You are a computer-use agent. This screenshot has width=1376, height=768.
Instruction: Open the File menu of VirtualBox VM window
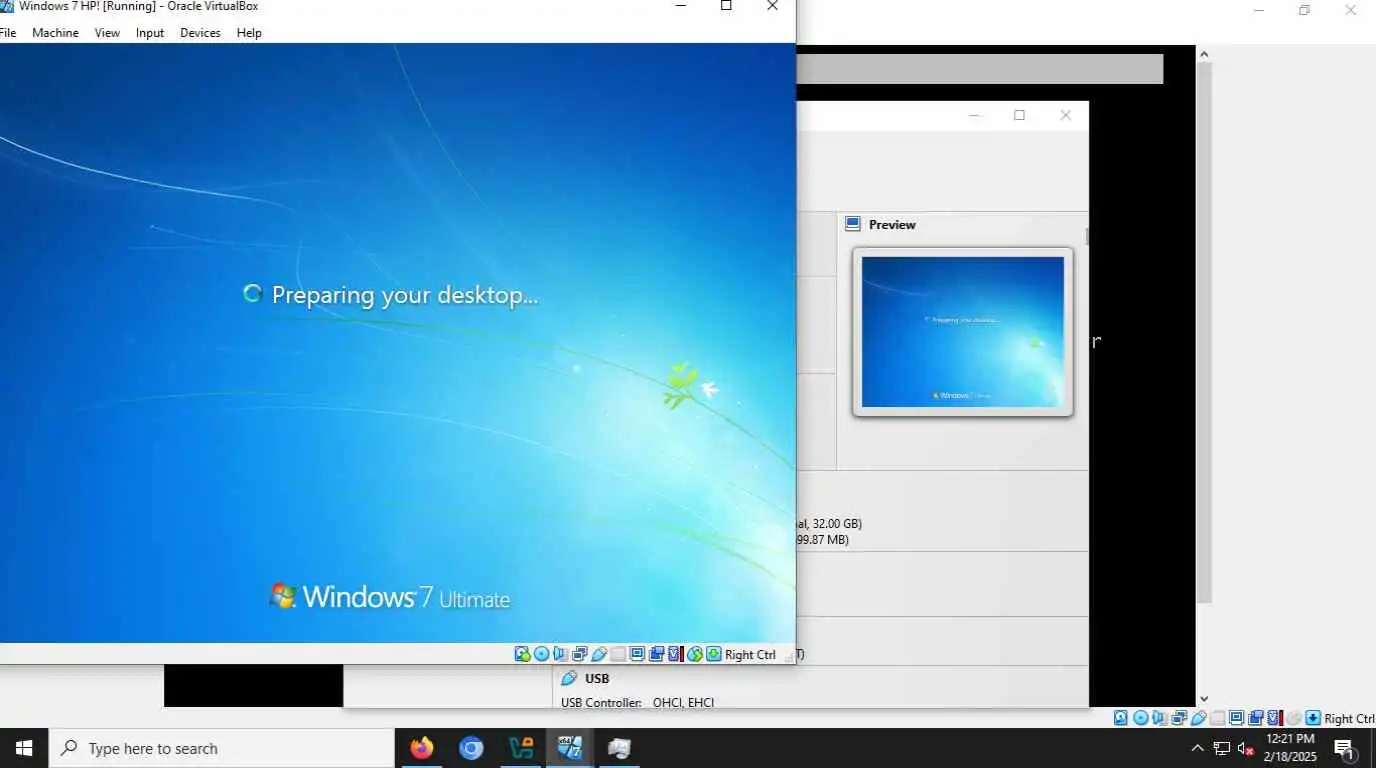point(8,33)
